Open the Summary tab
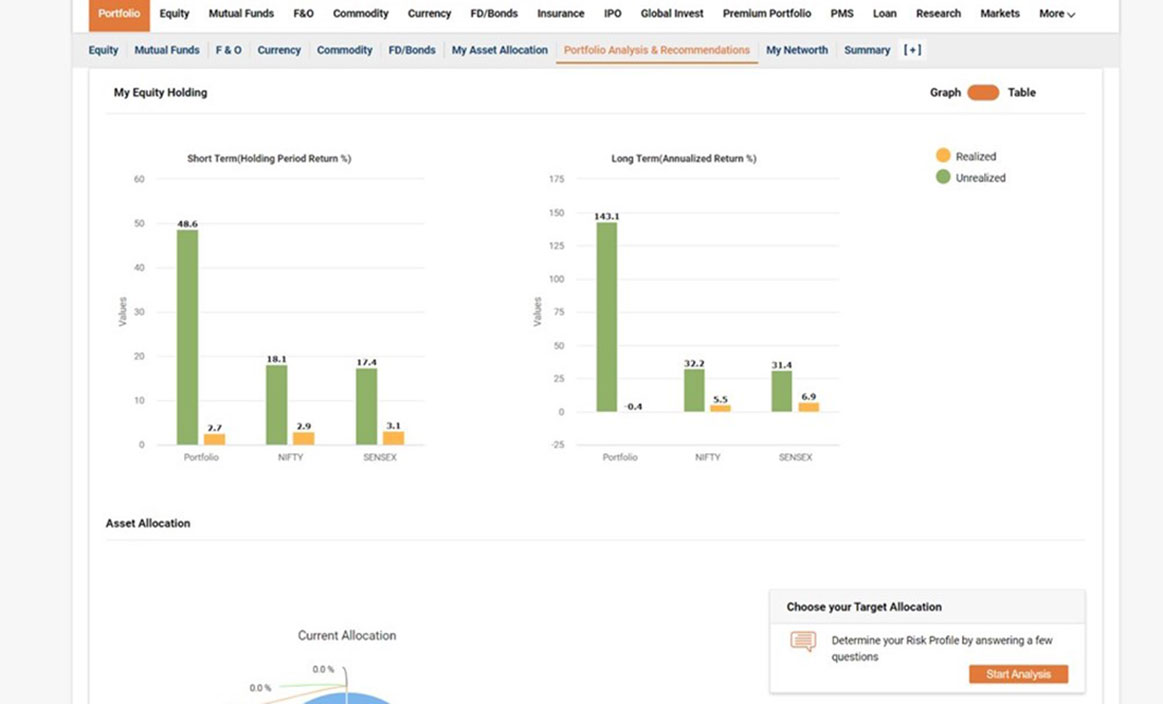This screenshot has height=704, width=1163. click(x=867, y=50)
